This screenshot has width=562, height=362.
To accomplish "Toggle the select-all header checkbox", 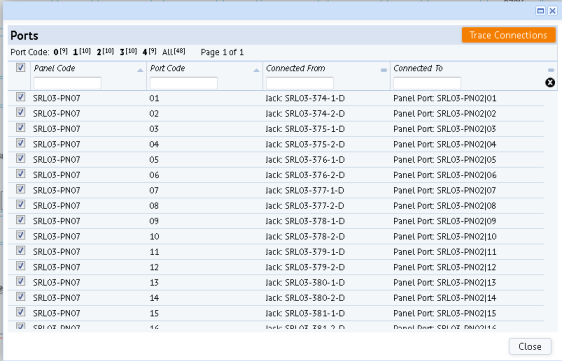I will [x=20, y=67].
